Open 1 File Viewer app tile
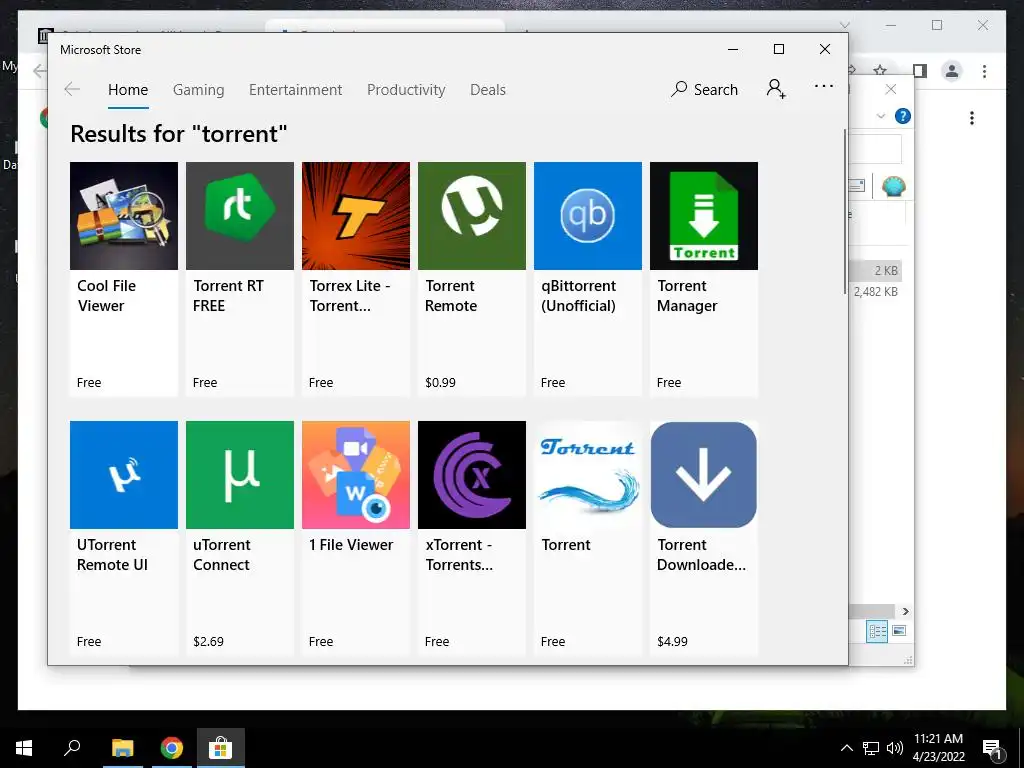The image size is (1024, 768). tap(356, 537)
